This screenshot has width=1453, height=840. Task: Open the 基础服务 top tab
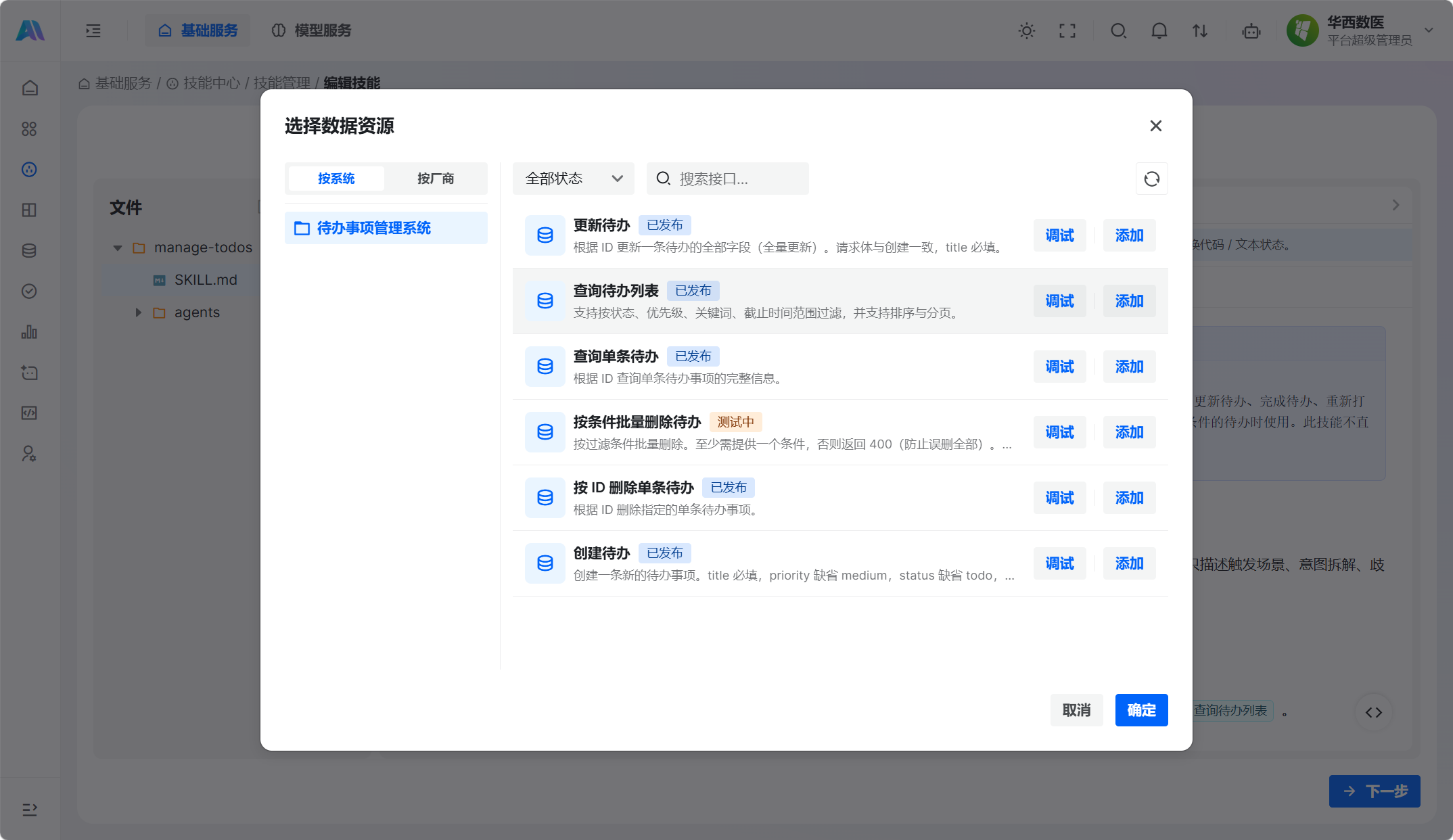point(198,30)
